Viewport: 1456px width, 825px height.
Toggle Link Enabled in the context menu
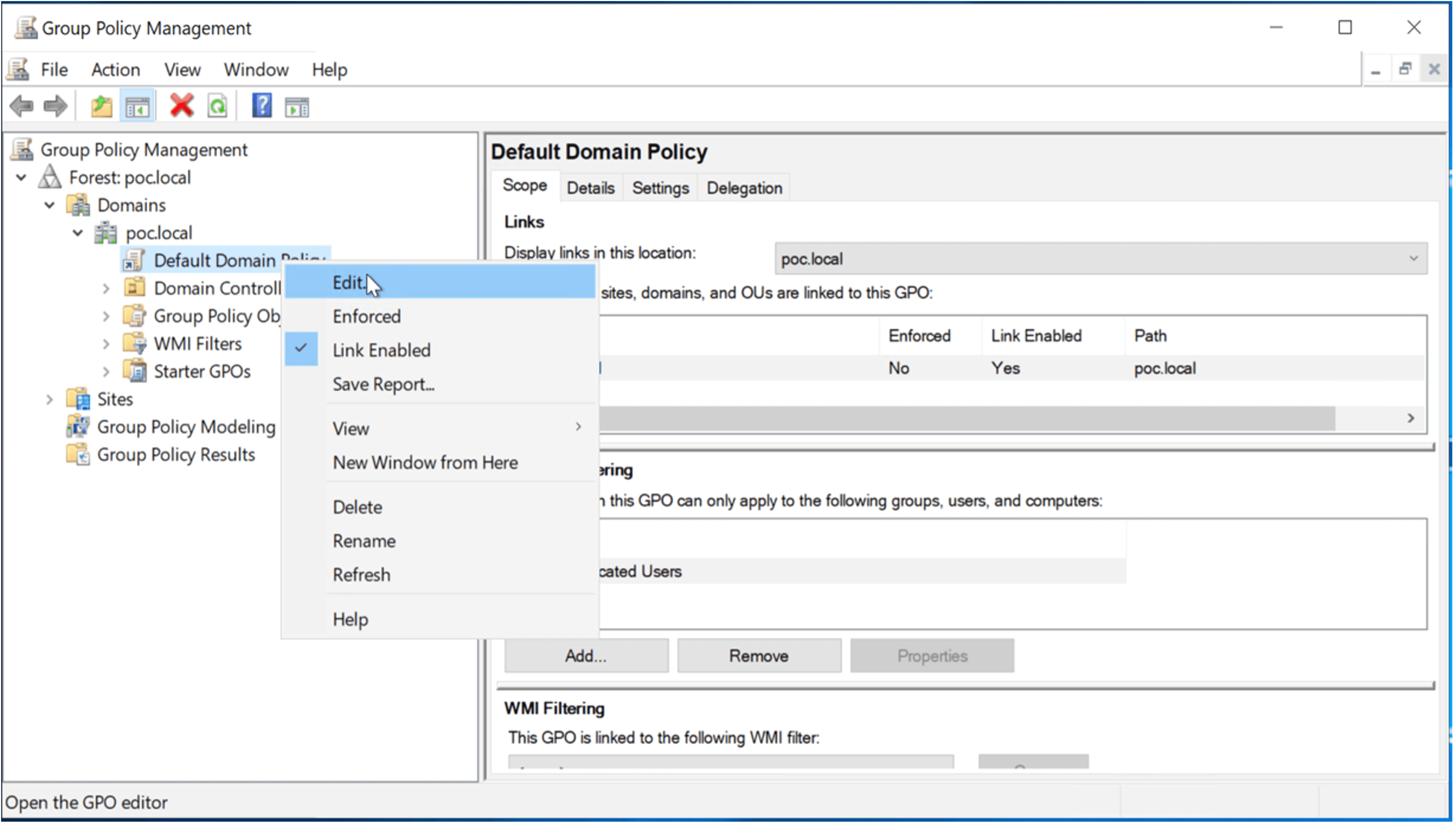click(x=440, y=350)
